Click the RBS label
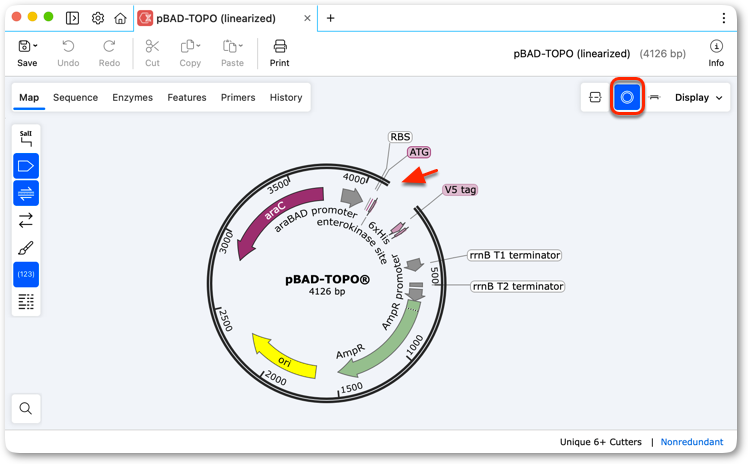 pyautogui.click(x=400, y=137)
